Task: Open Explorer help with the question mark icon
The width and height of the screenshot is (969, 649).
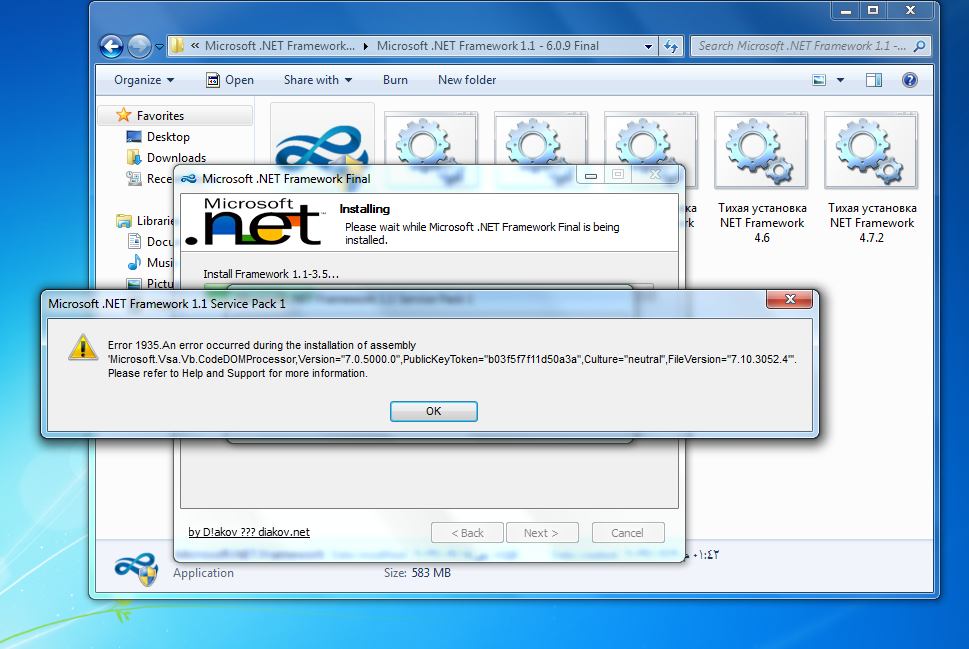Action: [910, 80]
